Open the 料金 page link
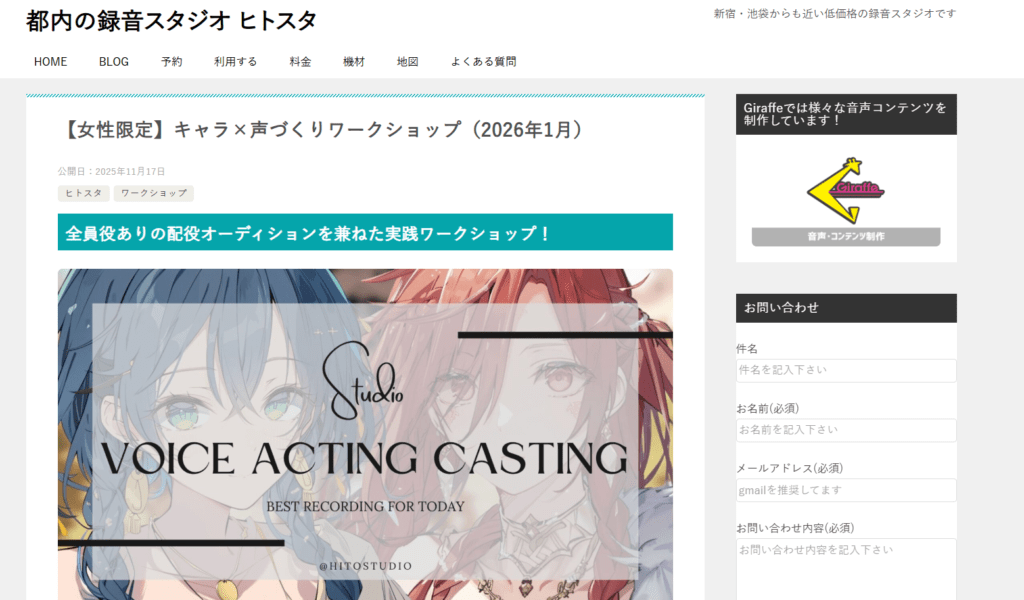 tap(300, 61)
